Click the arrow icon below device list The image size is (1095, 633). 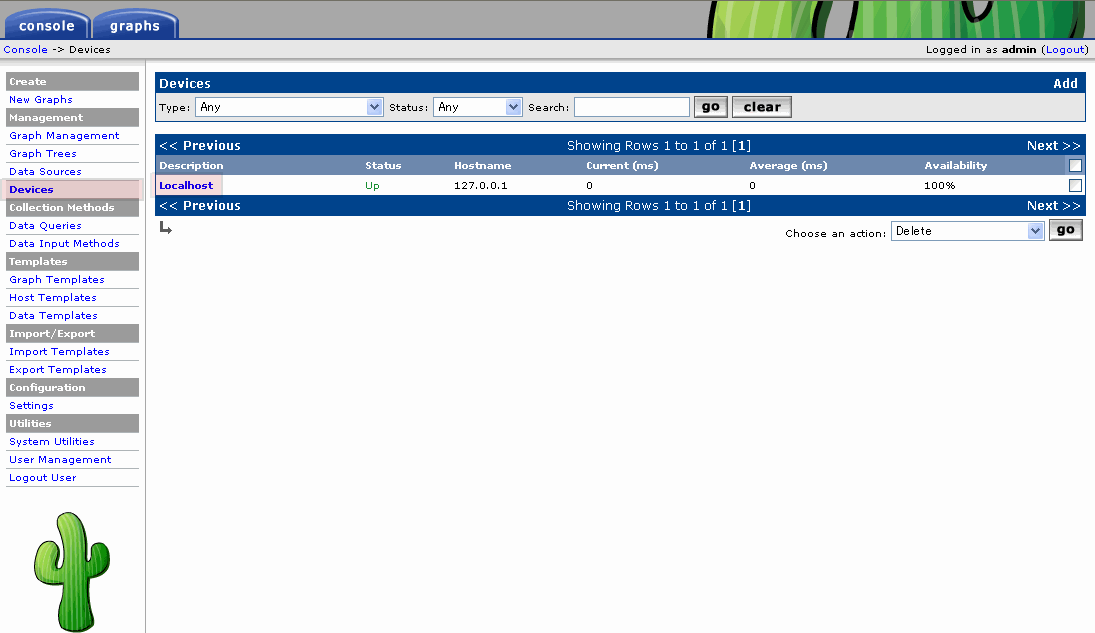(x=165, y=229)
